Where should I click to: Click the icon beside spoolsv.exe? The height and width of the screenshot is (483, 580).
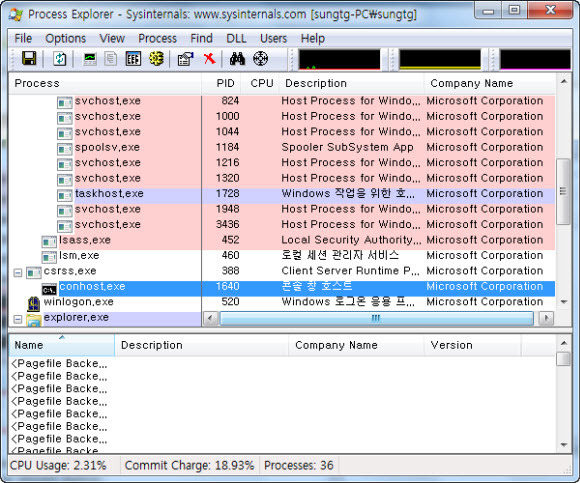point(65,149)
